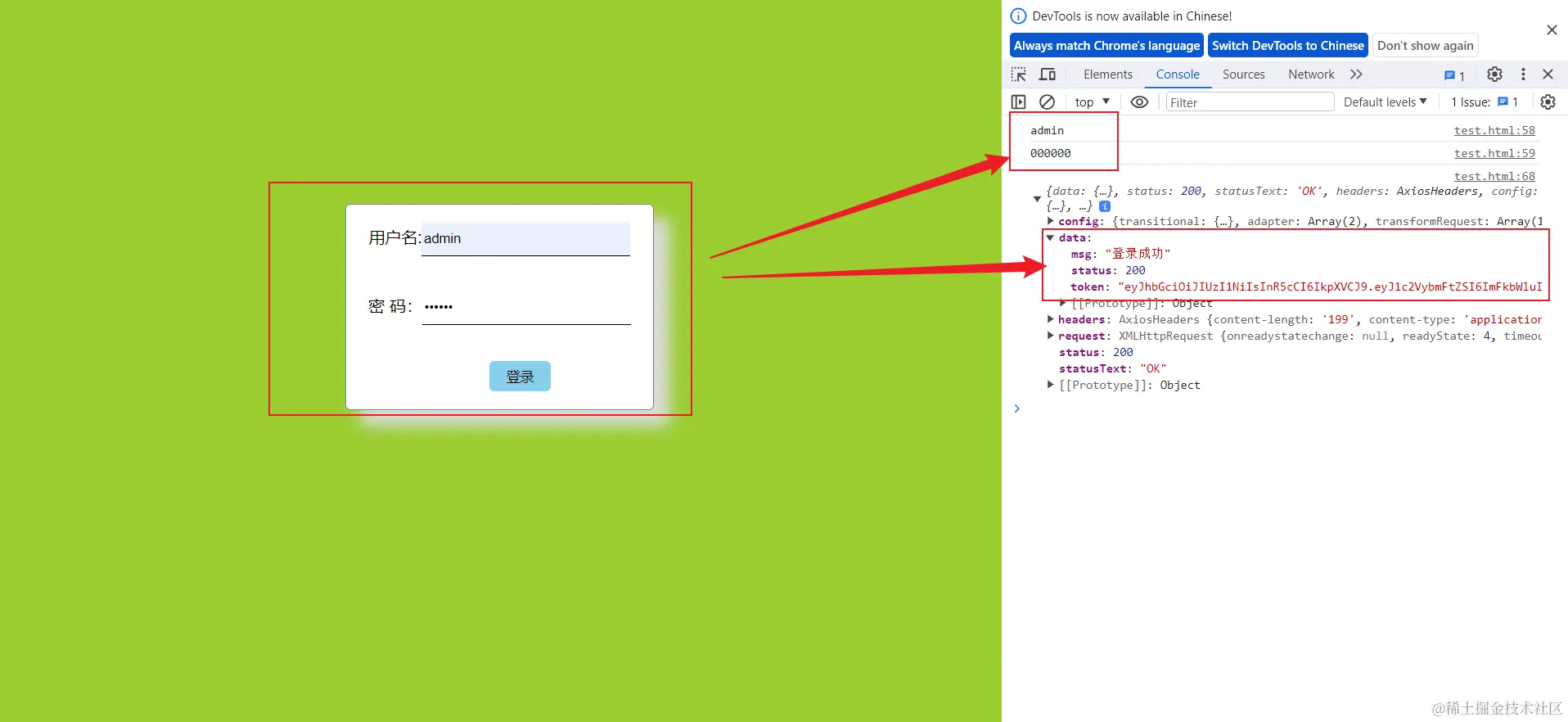Image resolution: width=1568 pixels, height=722 pixels.
Task: Switch to the Network tab
Action: 1311,74
